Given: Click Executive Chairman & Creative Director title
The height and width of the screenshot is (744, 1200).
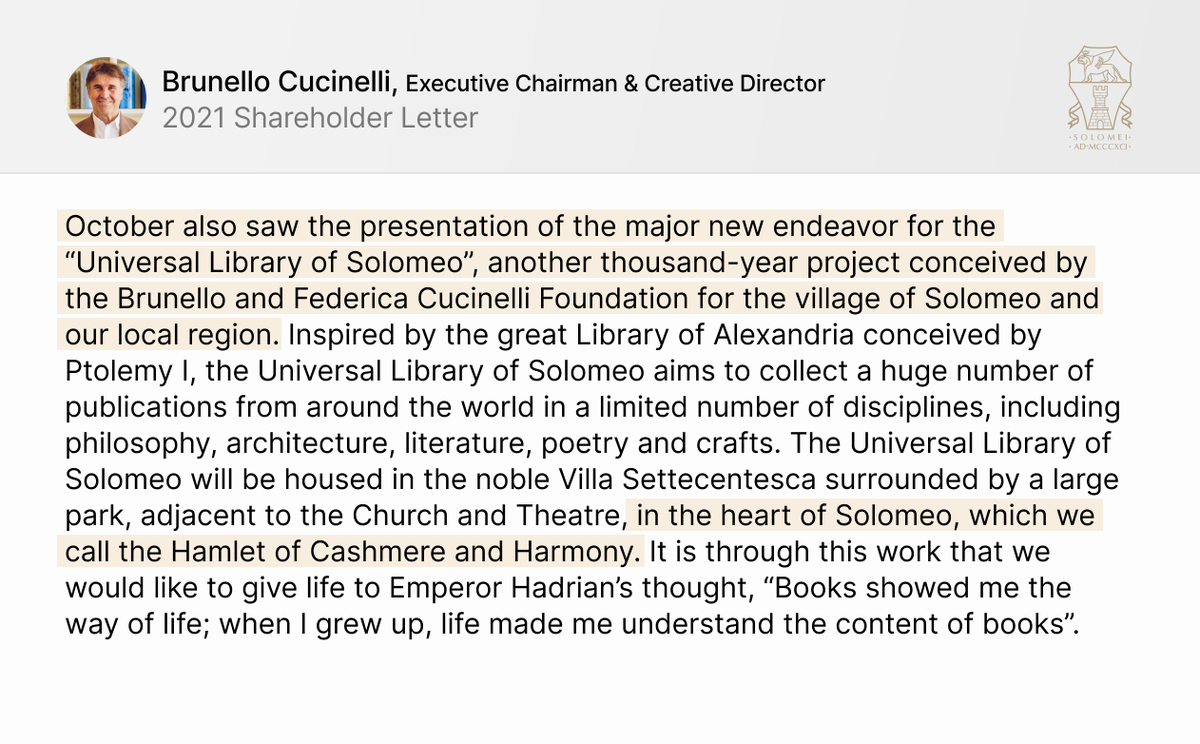Looking at the screenshot, I should tap(615, 85).
